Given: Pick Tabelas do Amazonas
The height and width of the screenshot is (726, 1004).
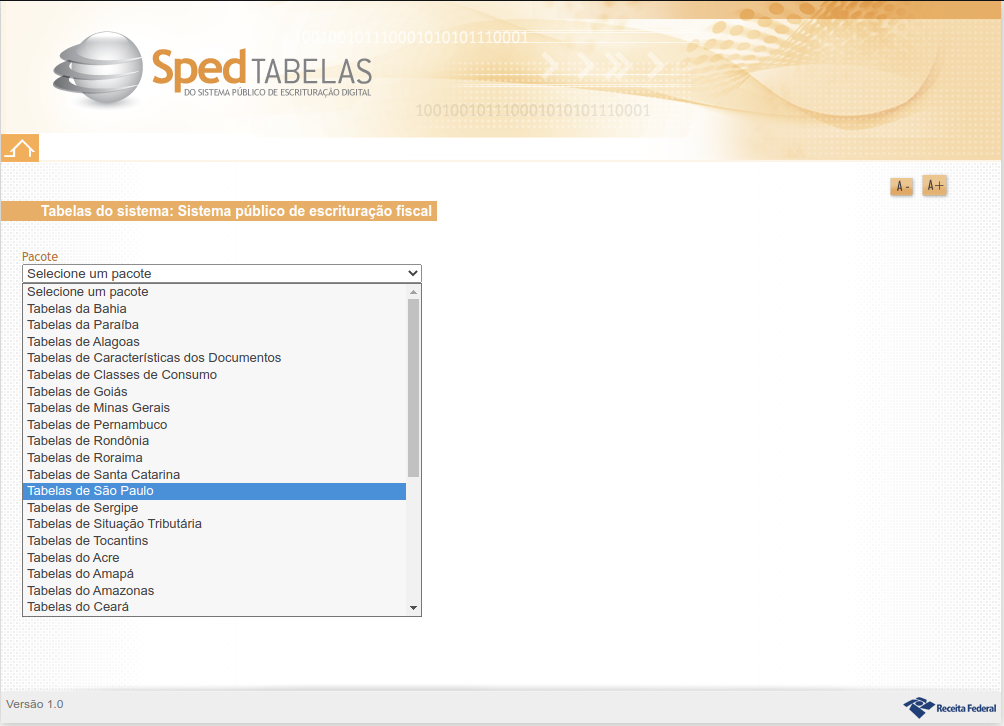Looking at the screenshot, I should (215, 590).
